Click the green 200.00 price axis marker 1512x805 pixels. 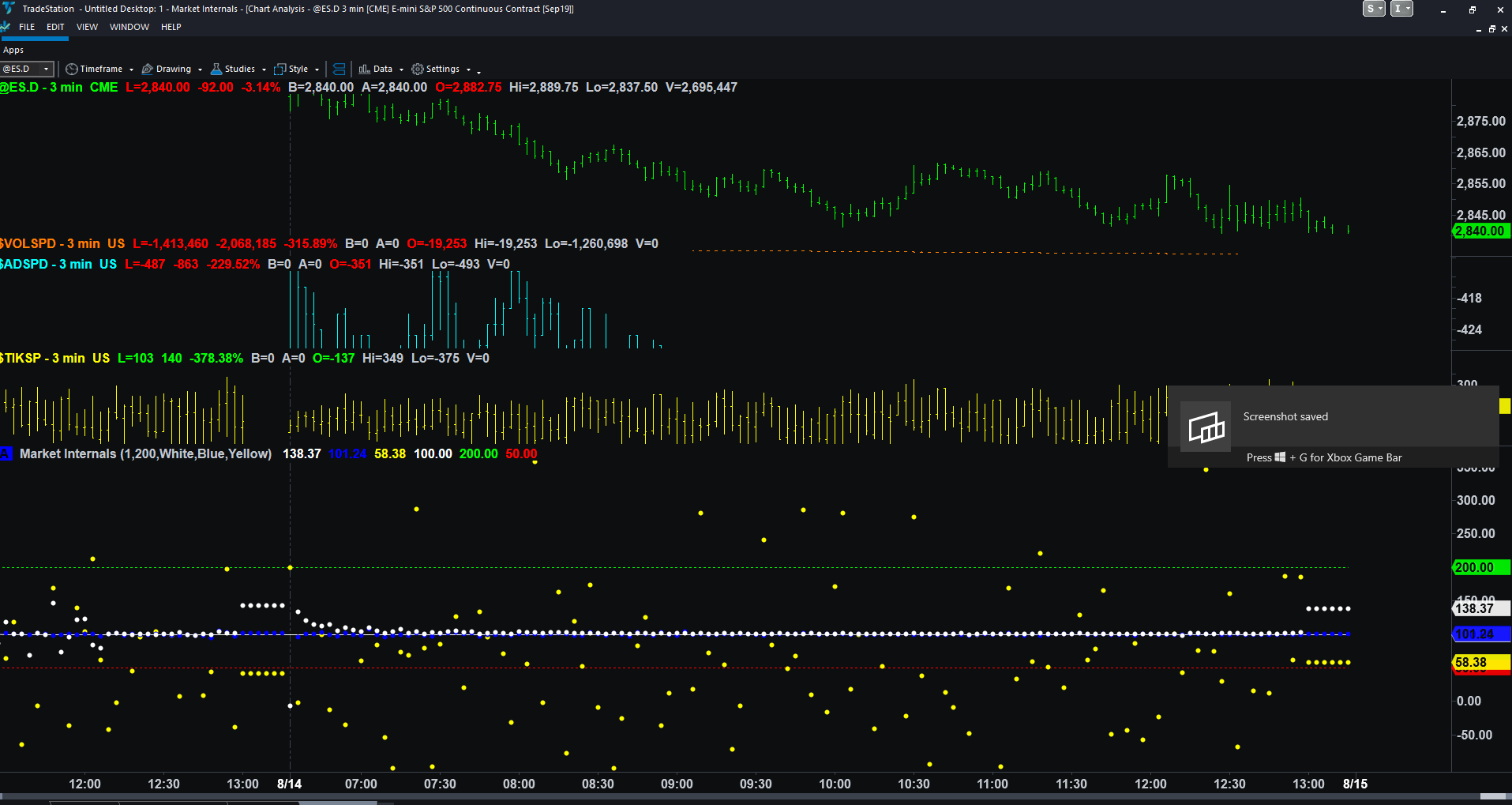click(x=1481, y=567)
